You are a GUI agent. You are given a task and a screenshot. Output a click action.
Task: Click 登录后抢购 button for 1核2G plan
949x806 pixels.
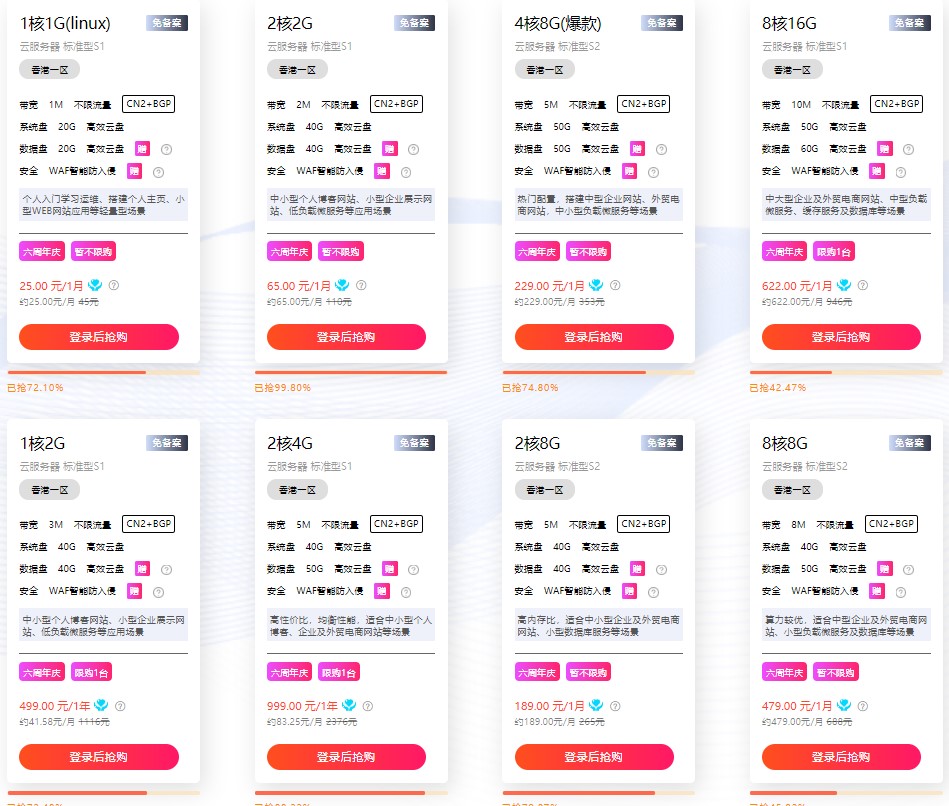(99, 756)
